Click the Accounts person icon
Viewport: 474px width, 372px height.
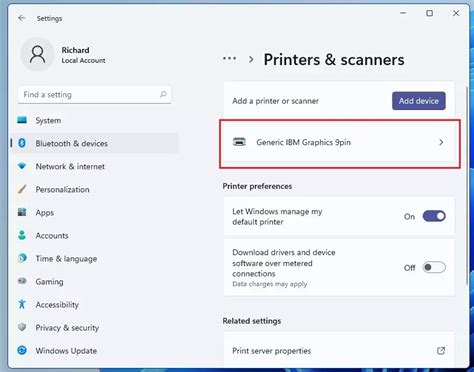click(x=22, y=235)
